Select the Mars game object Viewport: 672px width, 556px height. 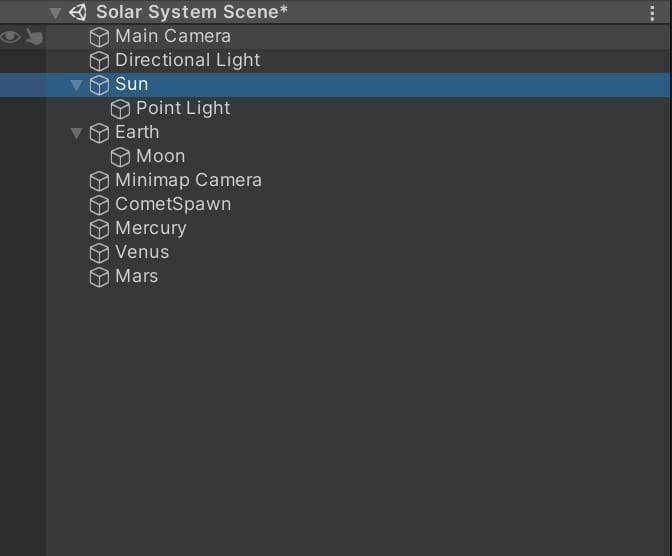136,276
